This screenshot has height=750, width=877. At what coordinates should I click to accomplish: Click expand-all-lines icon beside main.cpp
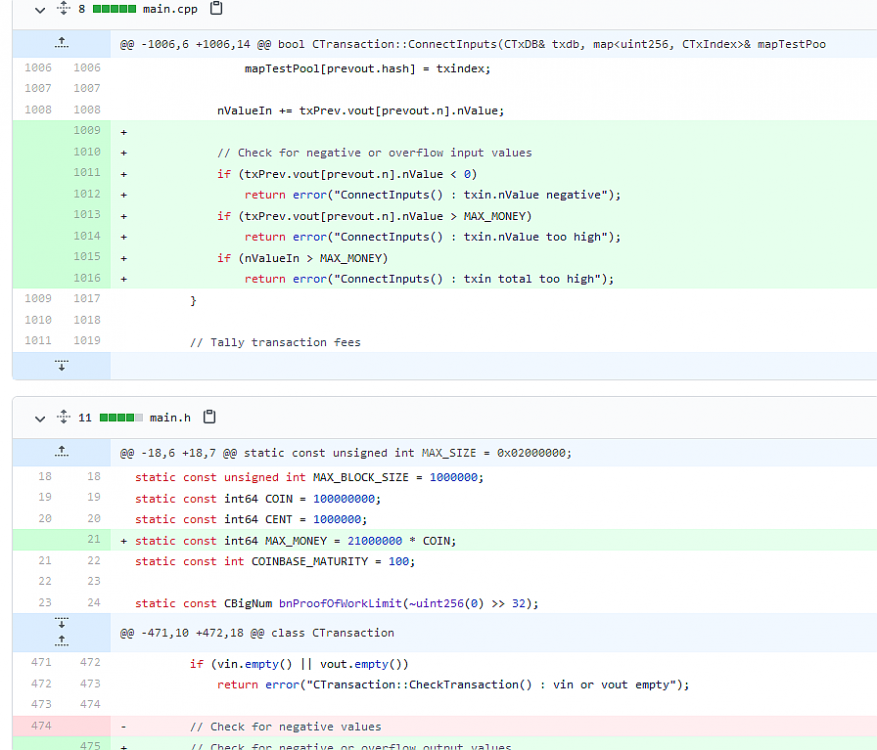(x=64, y=9)
